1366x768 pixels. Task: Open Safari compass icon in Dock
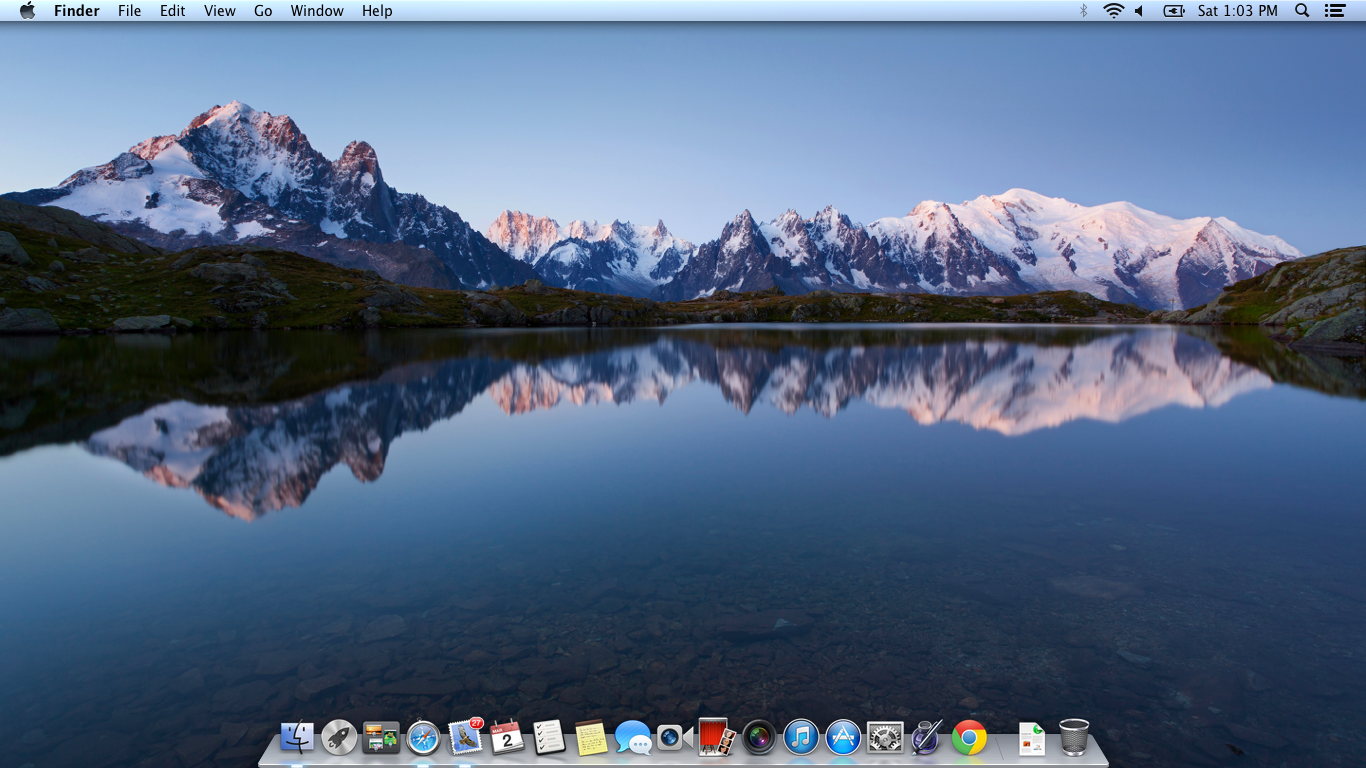click(x=423, y=738)
